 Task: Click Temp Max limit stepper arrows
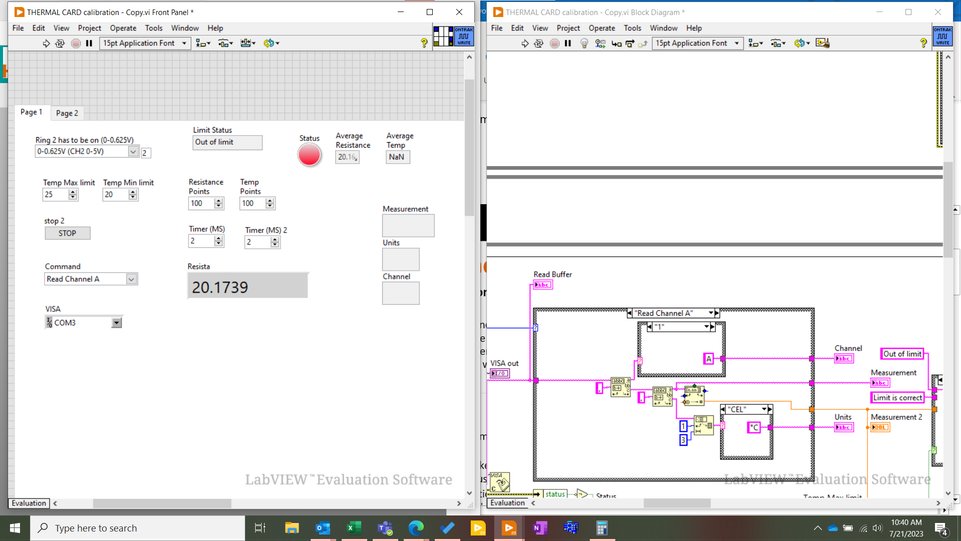73,195
